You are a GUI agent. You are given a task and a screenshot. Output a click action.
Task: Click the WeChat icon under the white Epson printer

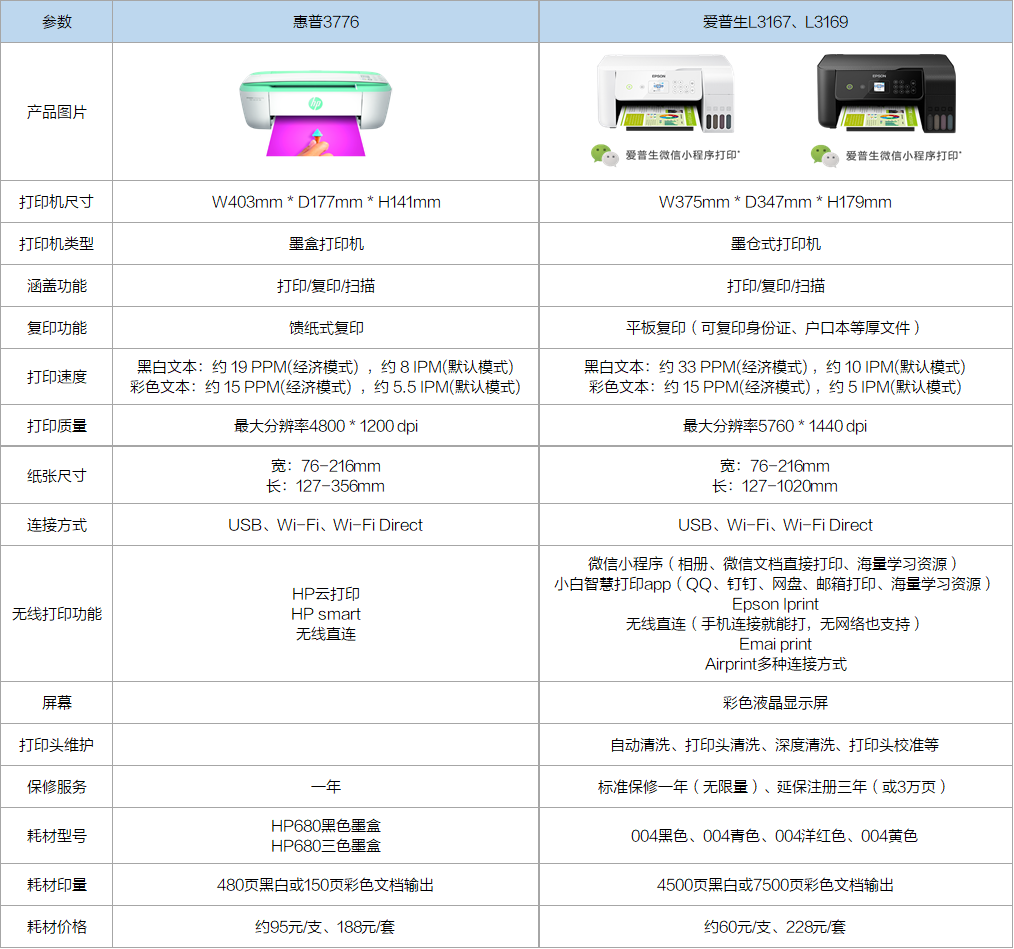coord(604,155)
